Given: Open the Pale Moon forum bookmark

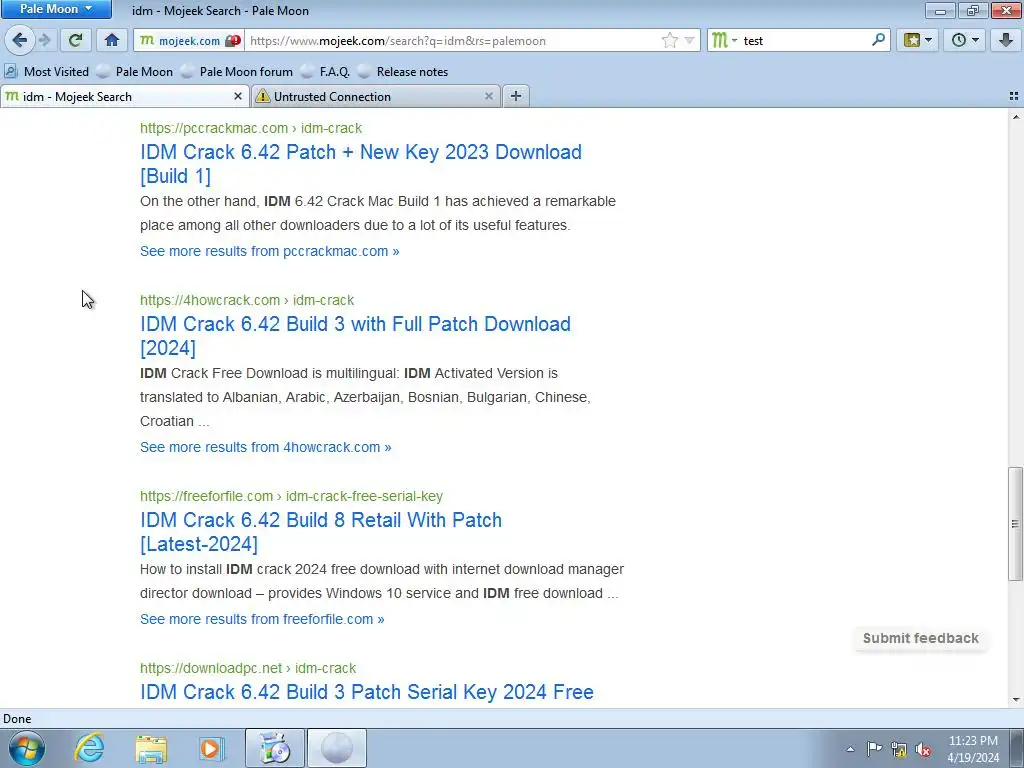Looking at the screenshot, I should pyautogui.click(x=236, y=72).
